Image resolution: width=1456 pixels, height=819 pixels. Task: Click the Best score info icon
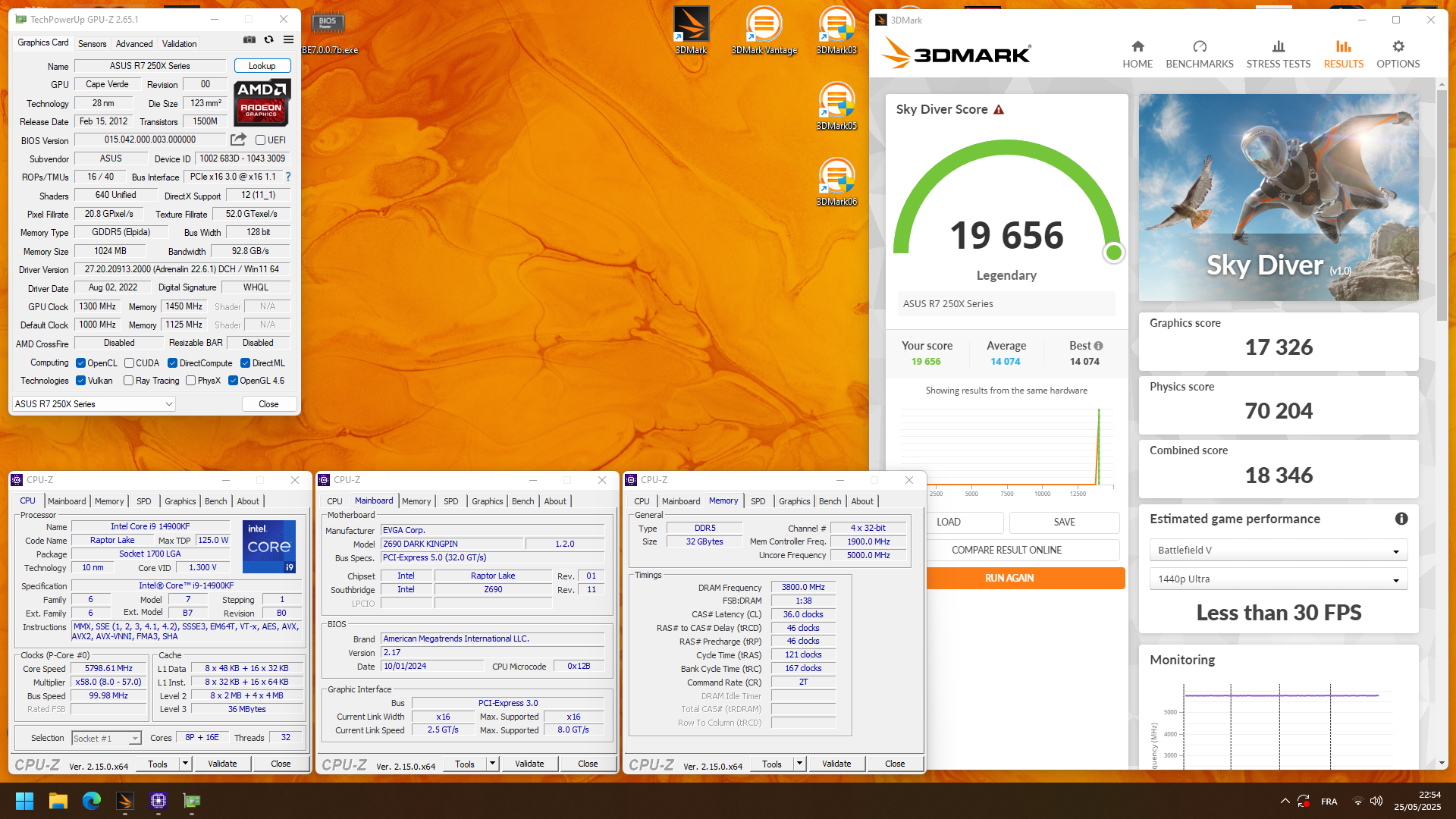coord(1098,346)
